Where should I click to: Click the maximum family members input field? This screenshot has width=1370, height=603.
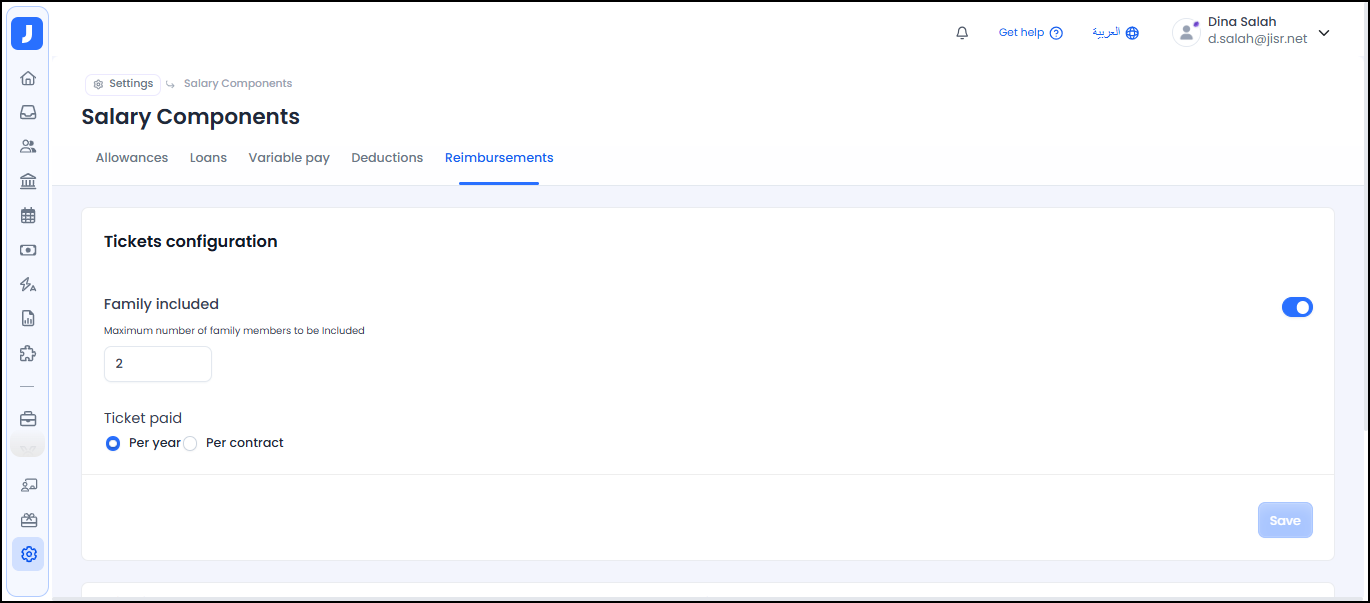point(158,364)
